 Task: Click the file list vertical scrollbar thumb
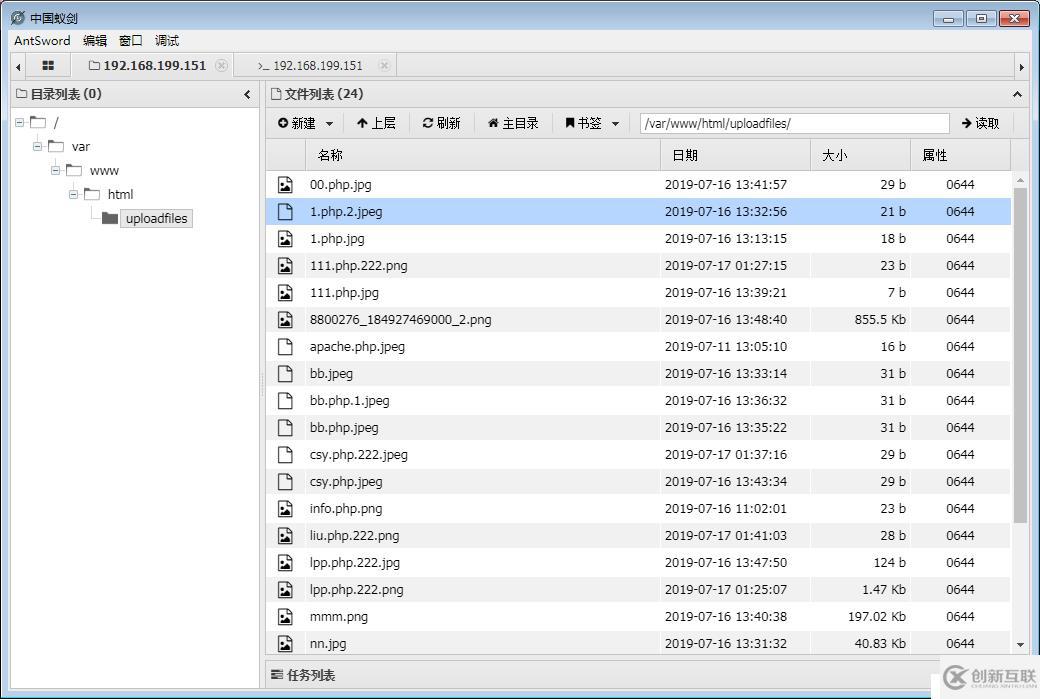tap(1020, 355)
